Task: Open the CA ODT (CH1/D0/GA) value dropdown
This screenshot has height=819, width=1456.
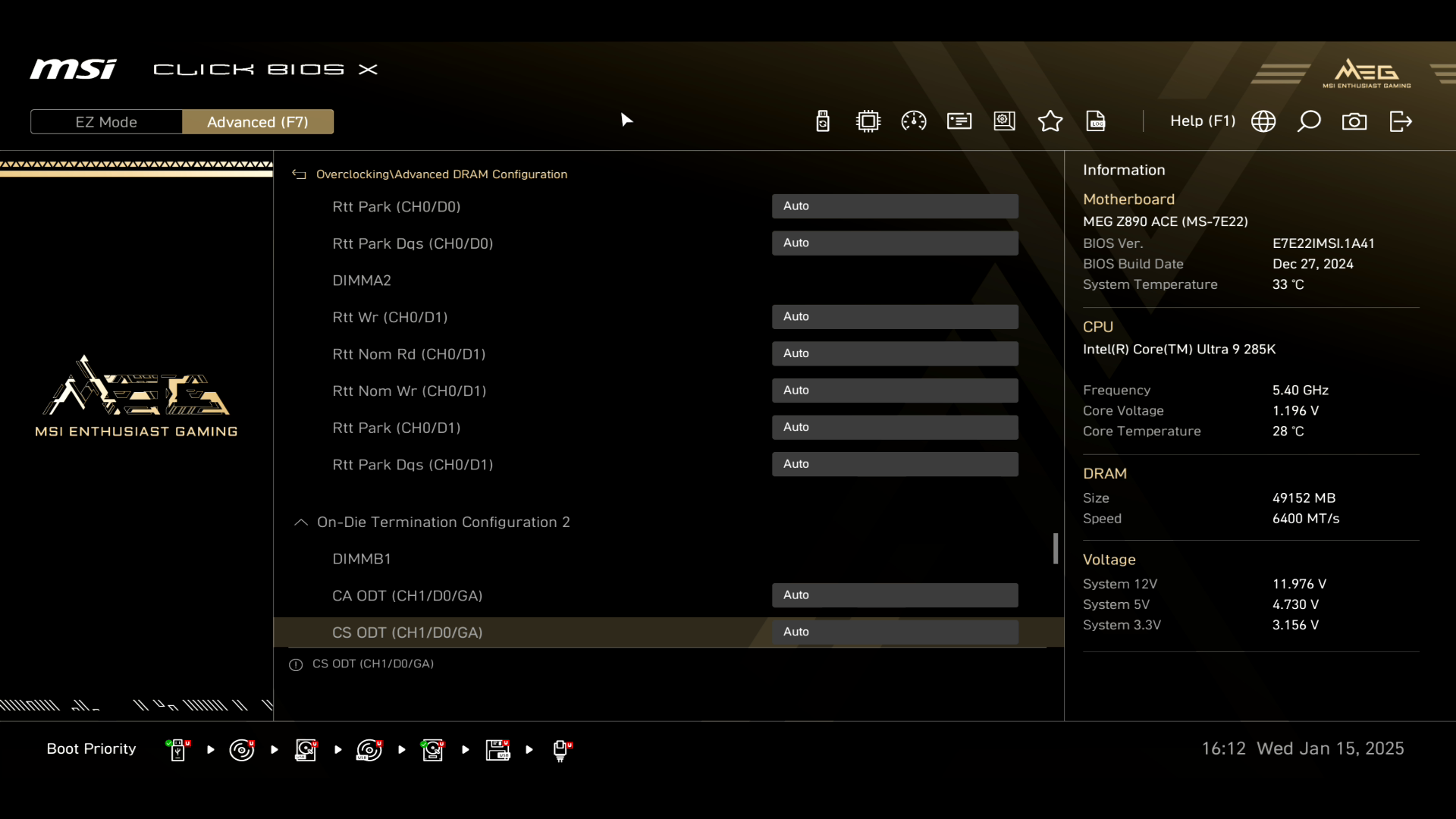Action: [x=895, y=595]
